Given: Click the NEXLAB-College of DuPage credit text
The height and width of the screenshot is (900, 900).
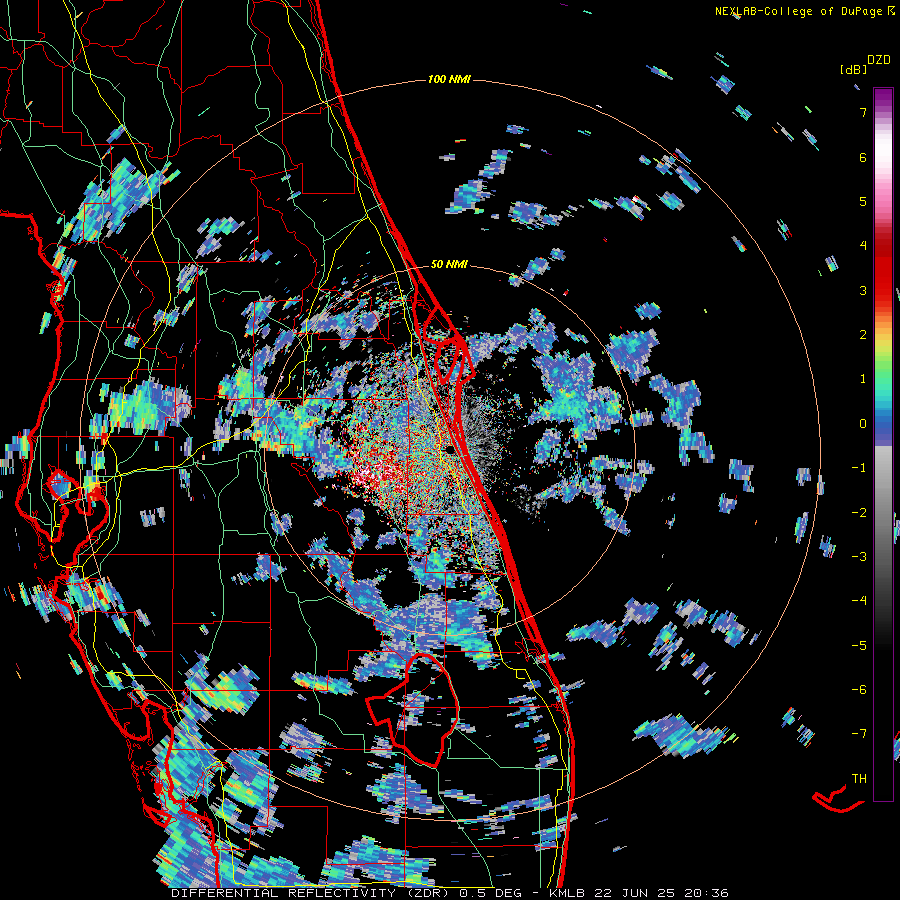Looking at the screenshot, I should [799, 11].
